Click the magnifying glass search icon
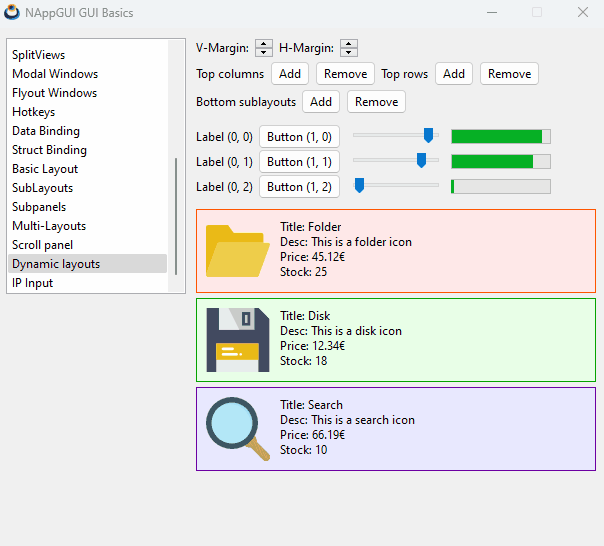The width and height of the screenshot is (604, 546). click(237, 429)
